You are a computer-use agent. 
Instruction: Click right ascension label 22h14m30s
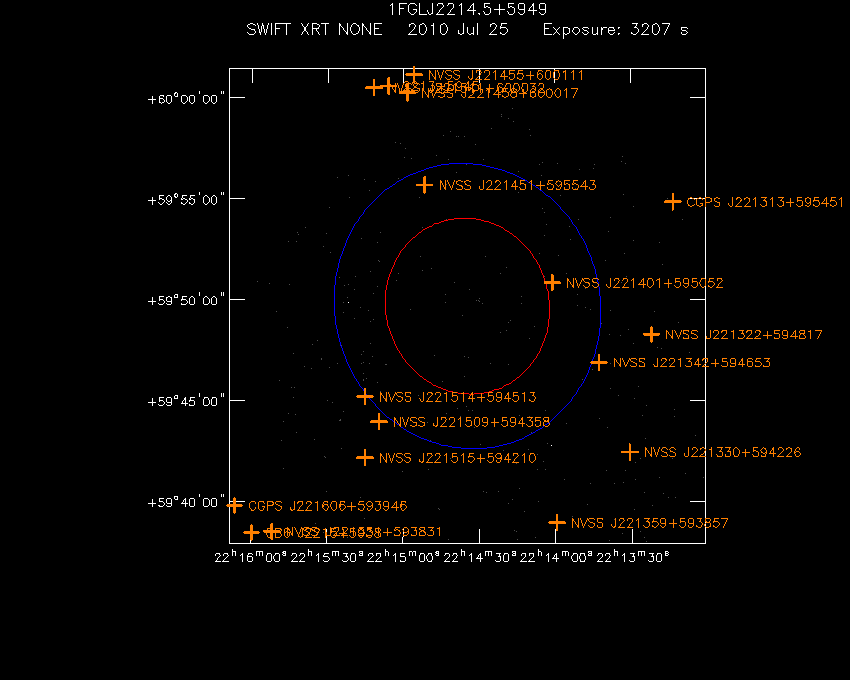[x=480, y=557]
